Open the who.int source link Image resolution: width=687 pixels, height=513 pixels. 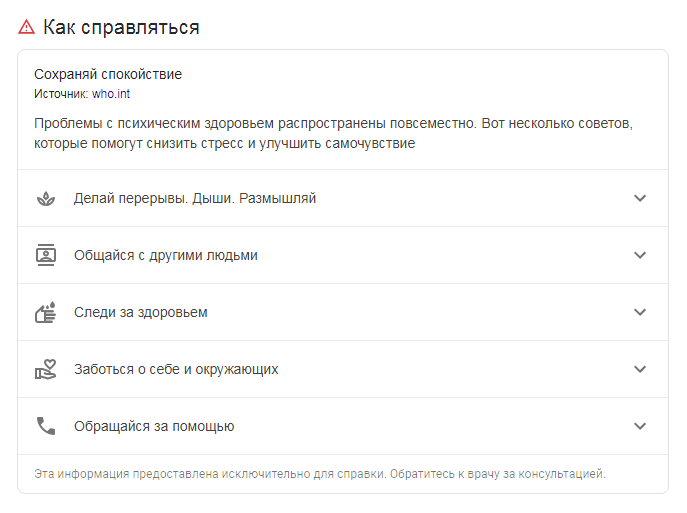coord(111,94)
